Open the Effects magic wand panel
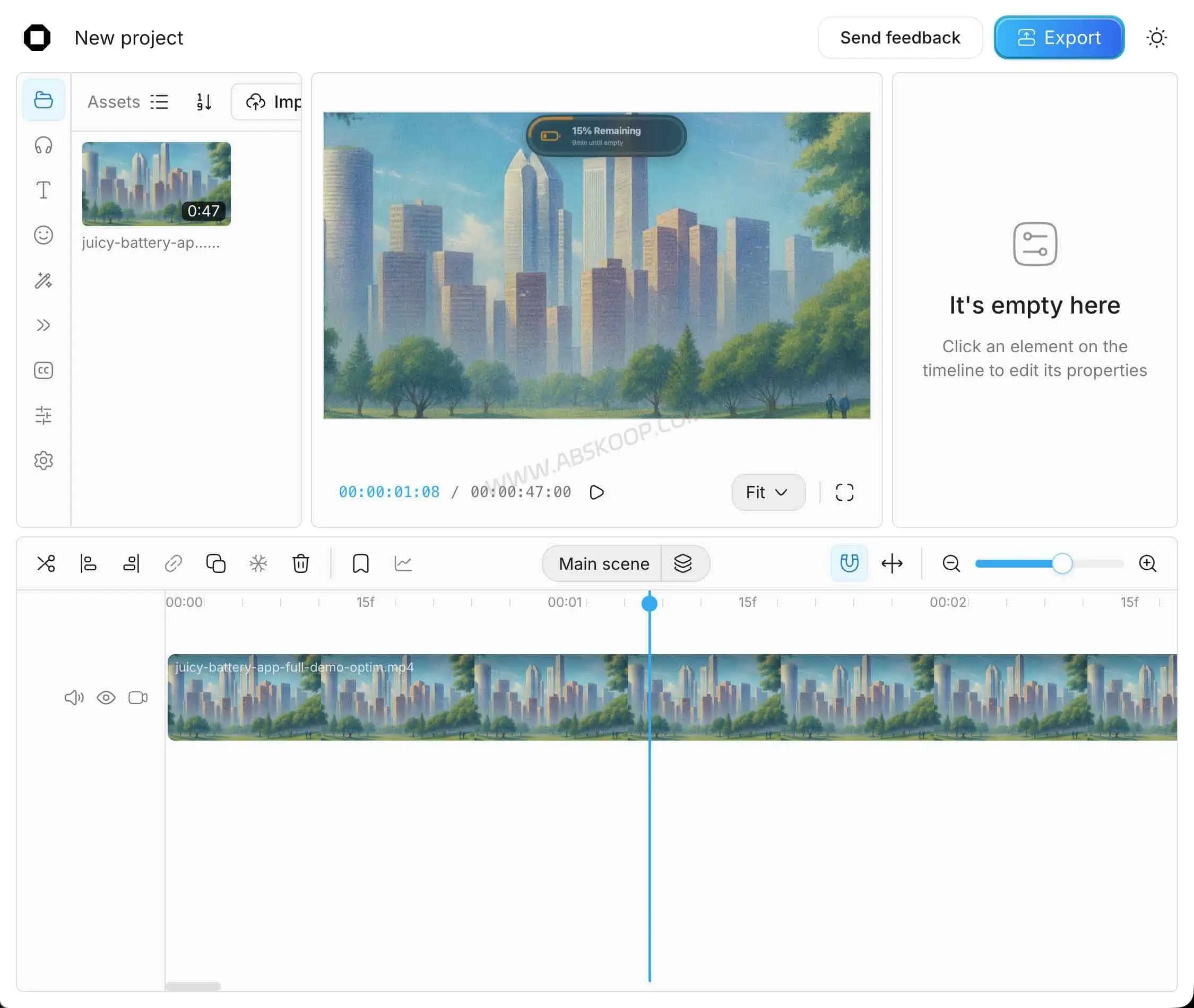1194x1008 pixels. coord(44,280)
